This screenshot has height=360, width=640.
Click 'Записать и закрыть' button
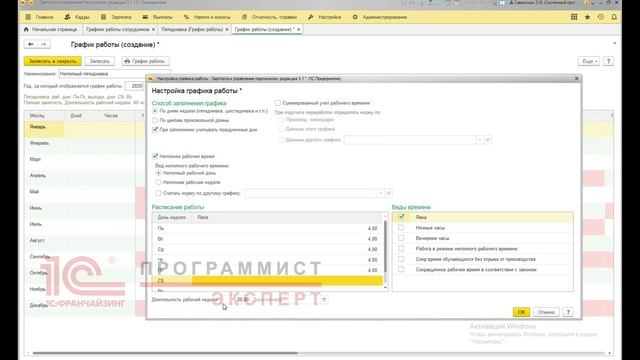coord(53,61)
